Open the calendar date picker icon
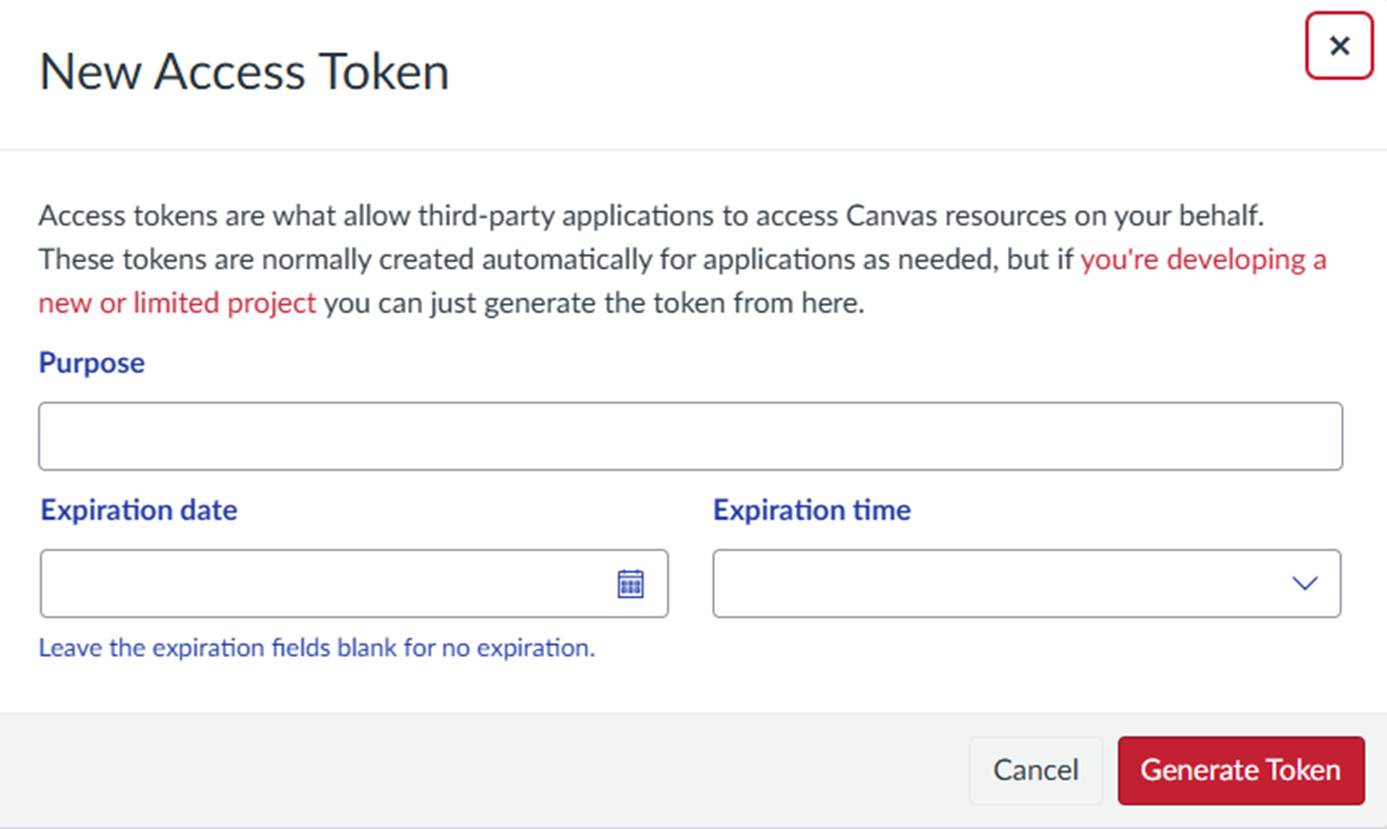Image resolution: width=1387 pixels, height=829 pixels. [630, 583]
